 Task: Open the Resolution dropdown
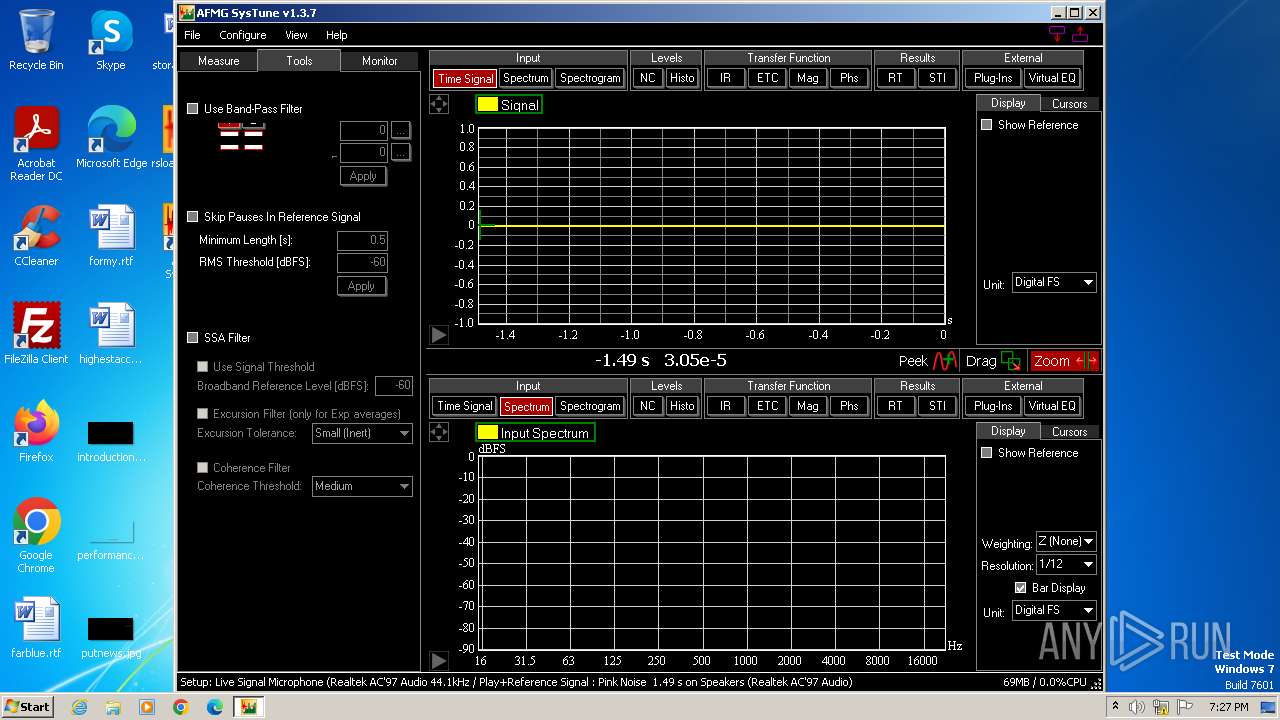pyautogui.click(x=1066, y=565)
